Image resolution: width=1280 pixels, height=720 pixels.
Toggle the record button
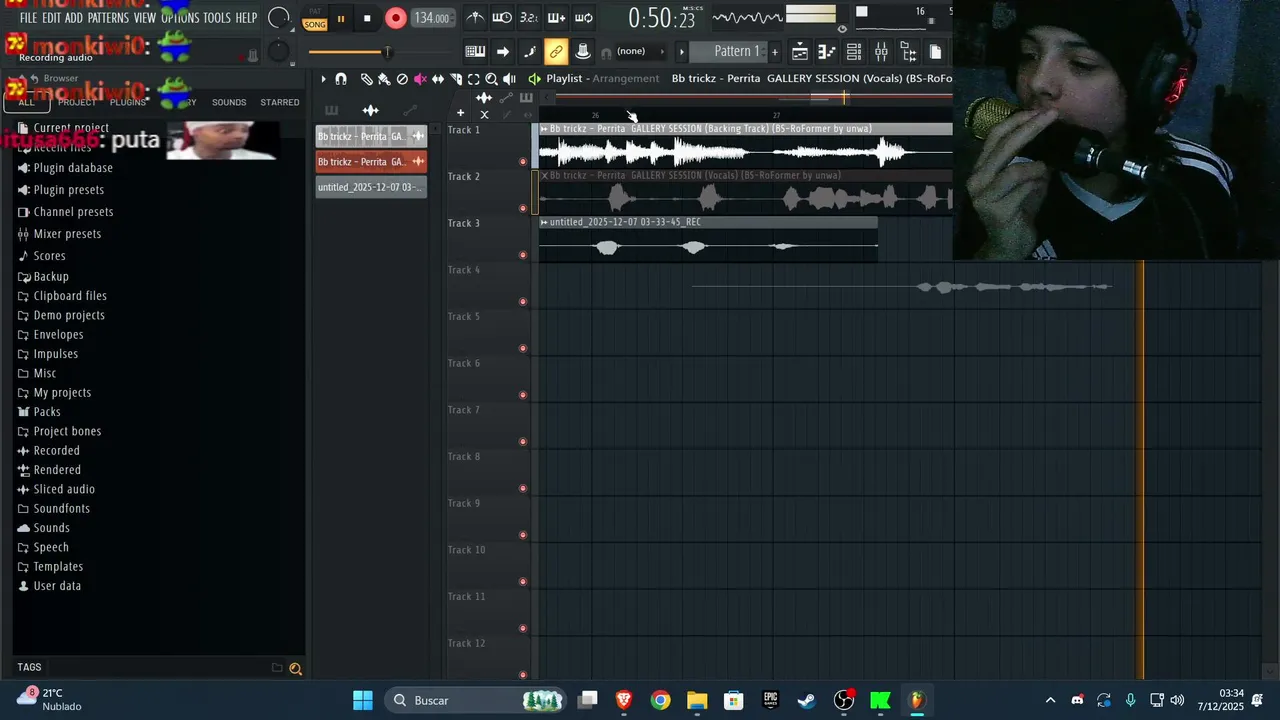coord(396,18)
